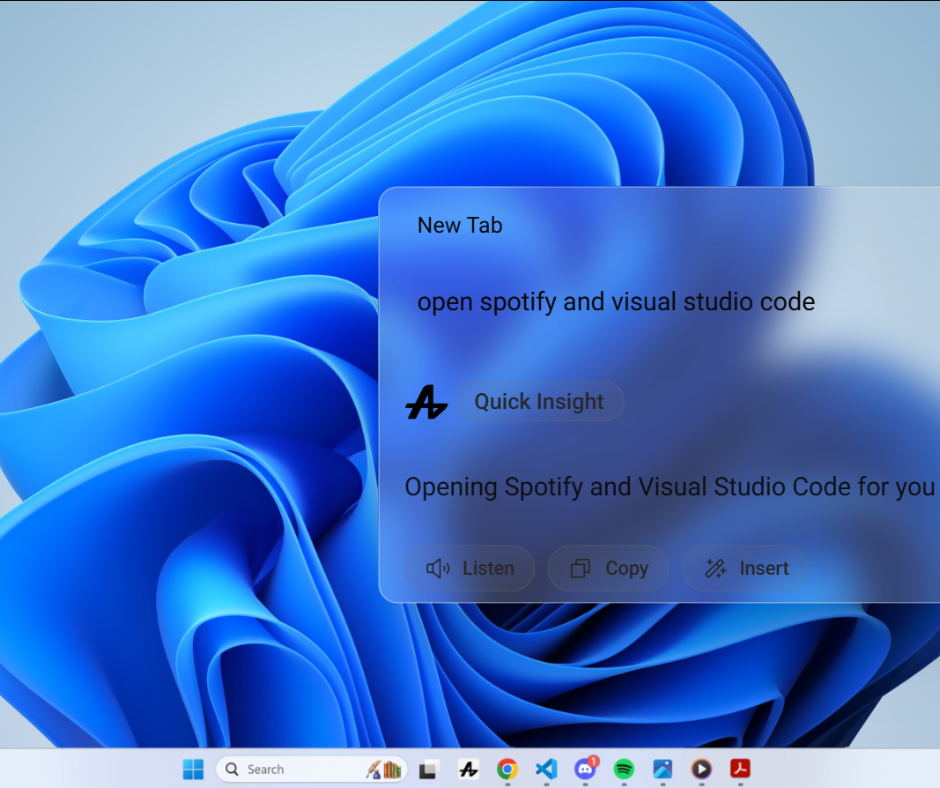Open Visual Studio Code from the taskbar
940x788 pixels.
546,769
